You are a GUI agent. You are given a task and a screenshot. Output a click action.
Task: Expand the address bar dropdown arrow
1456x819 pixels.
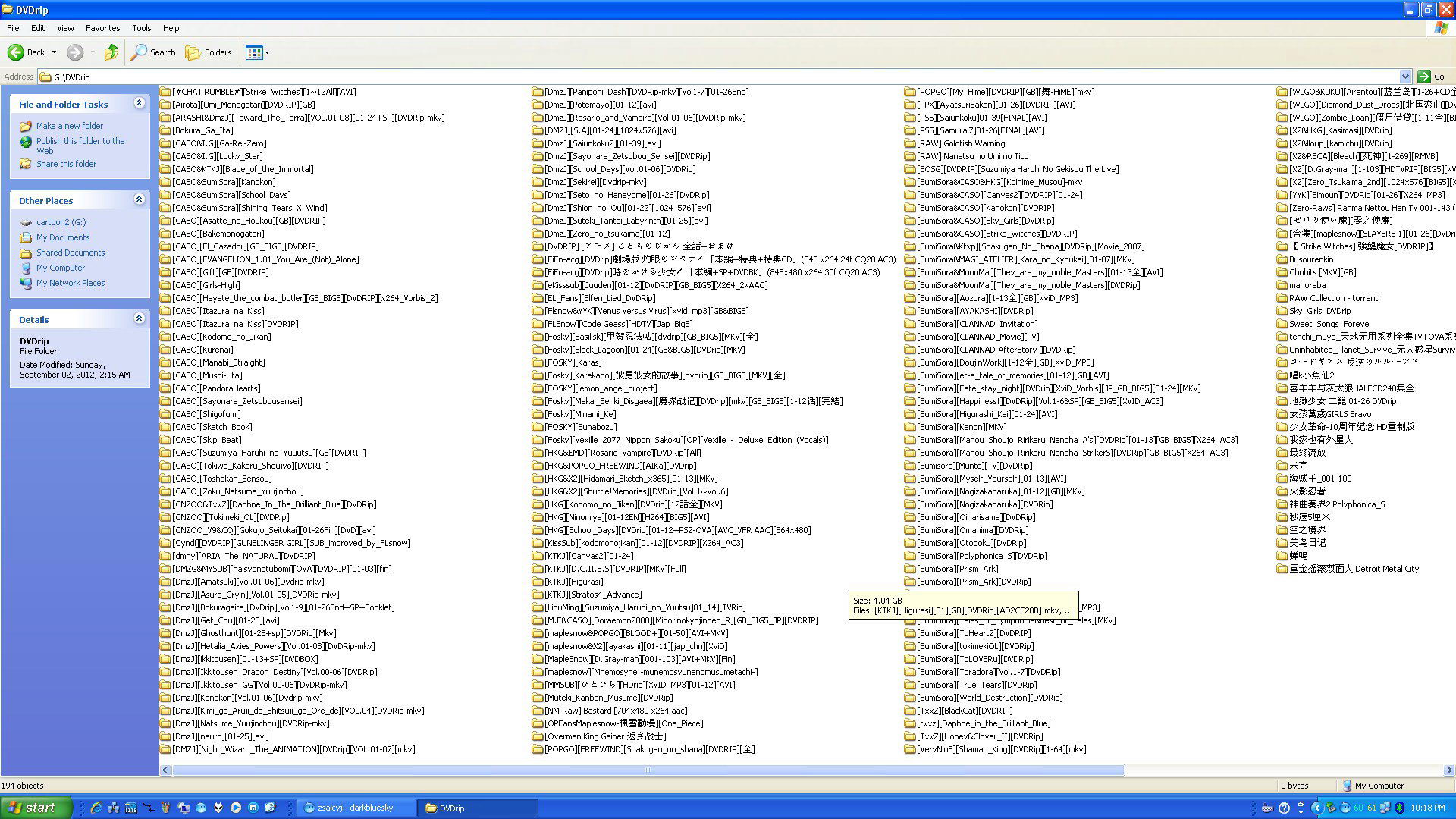click(1404, 77)
